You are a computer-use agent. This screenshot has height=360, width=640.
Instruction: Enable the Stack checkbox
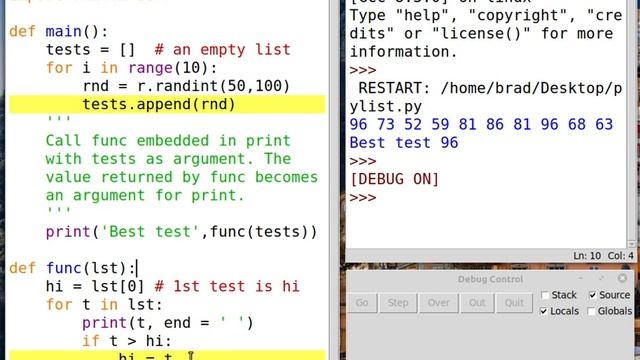click(544, 295)
